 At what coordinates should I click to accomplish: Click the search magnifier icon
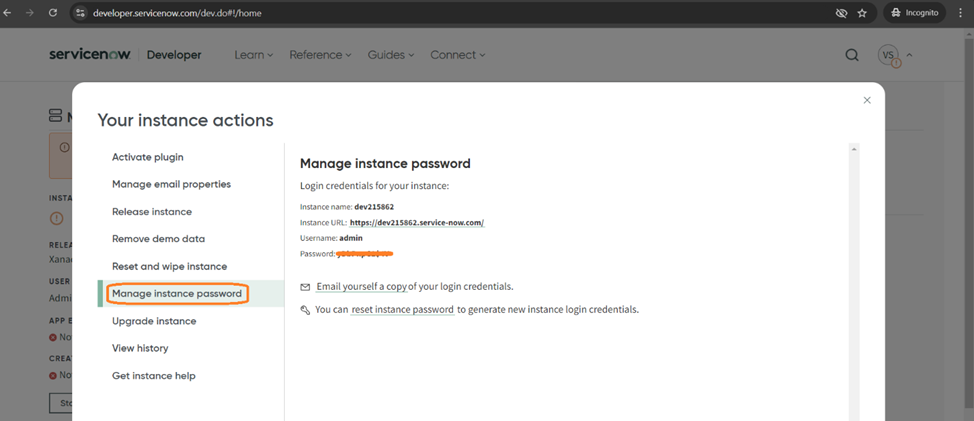[851, 55]
